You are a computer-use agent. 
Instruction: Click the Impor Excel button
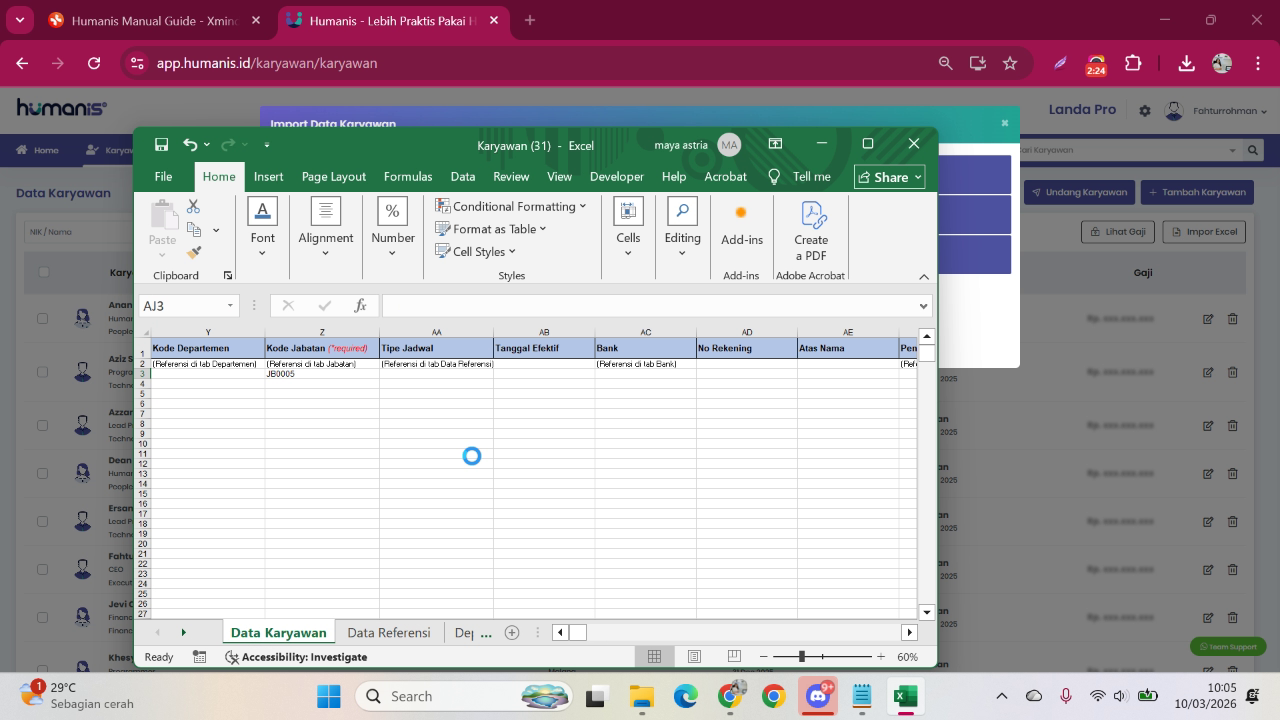click(1205, 231)
